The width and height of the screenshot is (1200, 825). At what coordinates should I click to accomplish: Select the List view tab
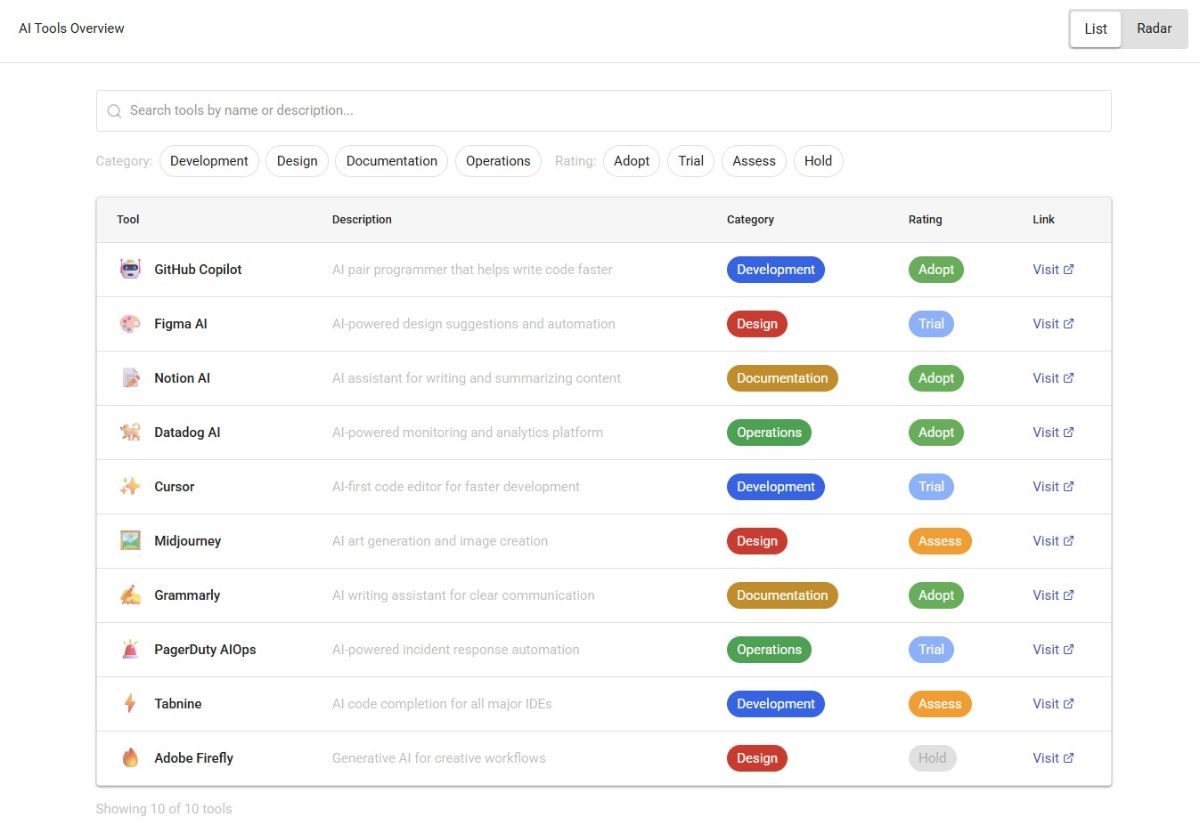tap(1095, 28)
